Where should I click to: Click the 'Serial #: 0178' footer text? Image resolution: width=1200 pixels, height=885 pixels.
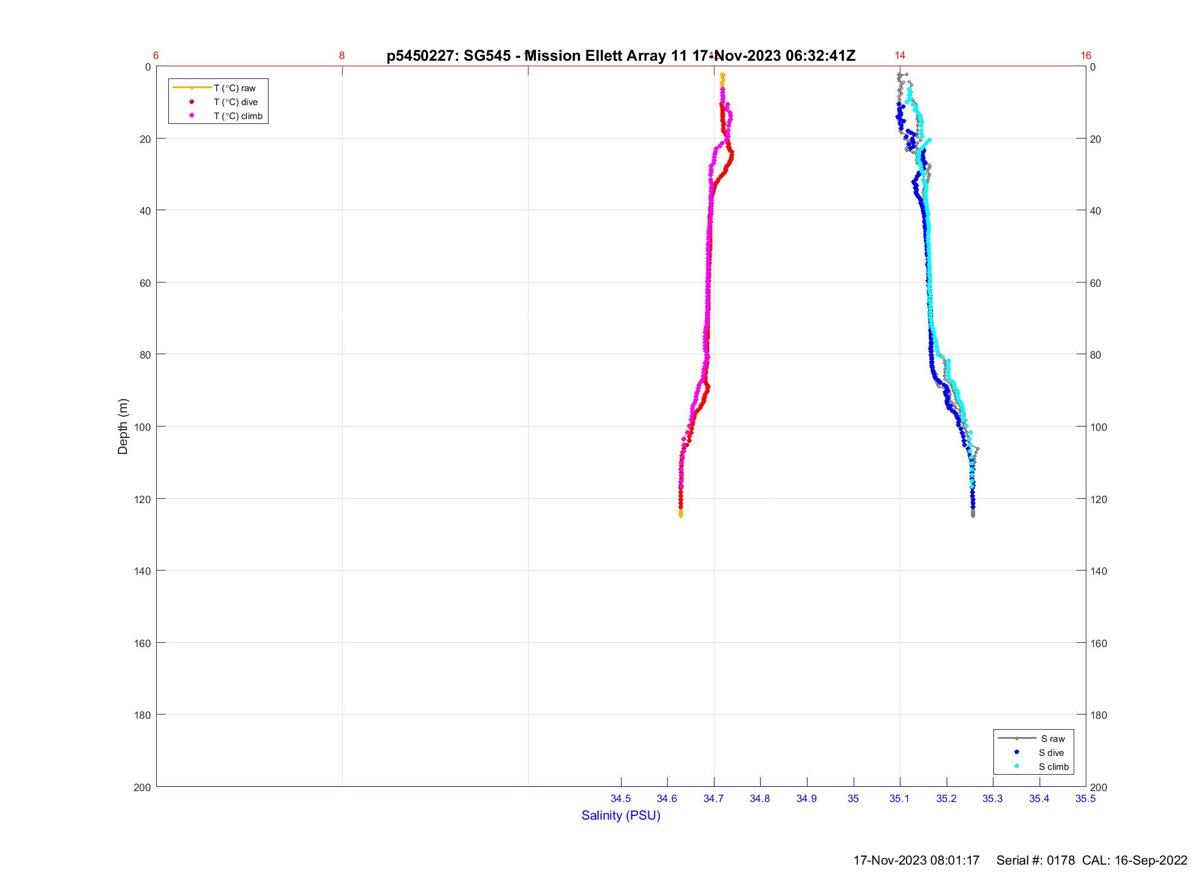tap(1036, 860)
